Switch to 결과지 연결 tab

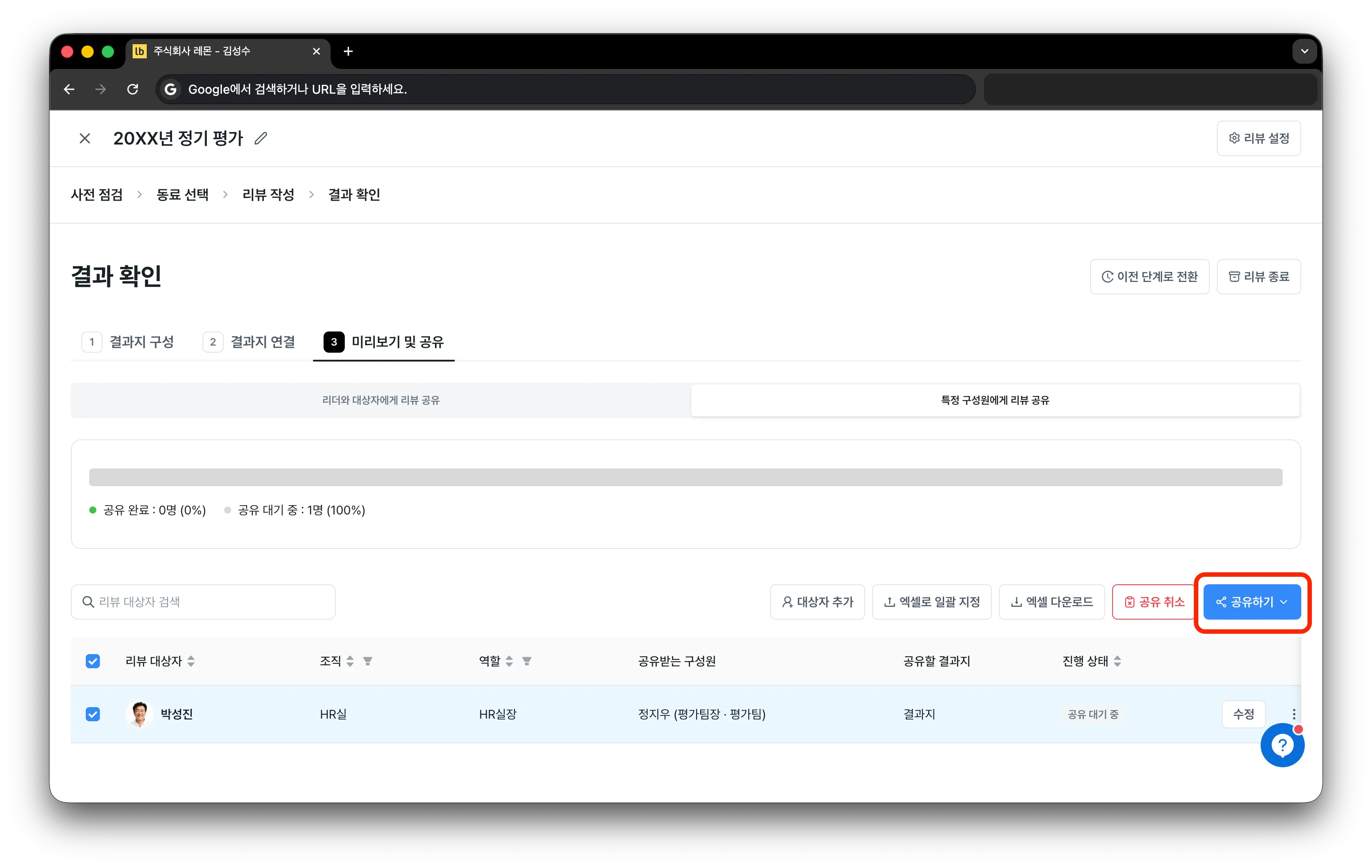pos(249,342)
